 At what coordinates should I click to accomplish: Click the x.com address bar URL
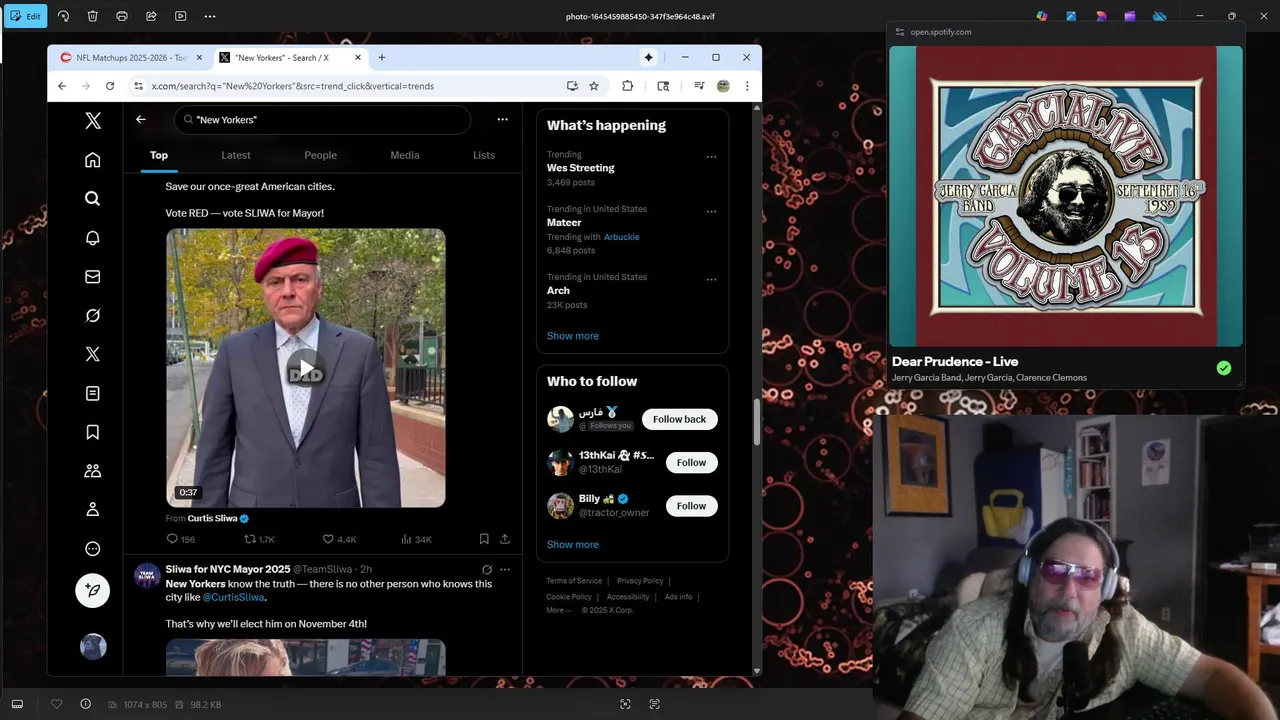293,86
